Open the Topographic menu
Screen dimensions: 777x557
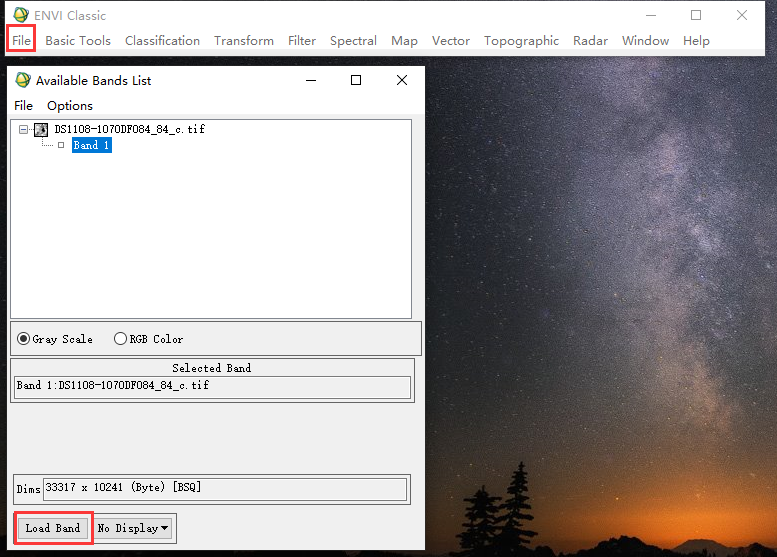tap(521, 41)
